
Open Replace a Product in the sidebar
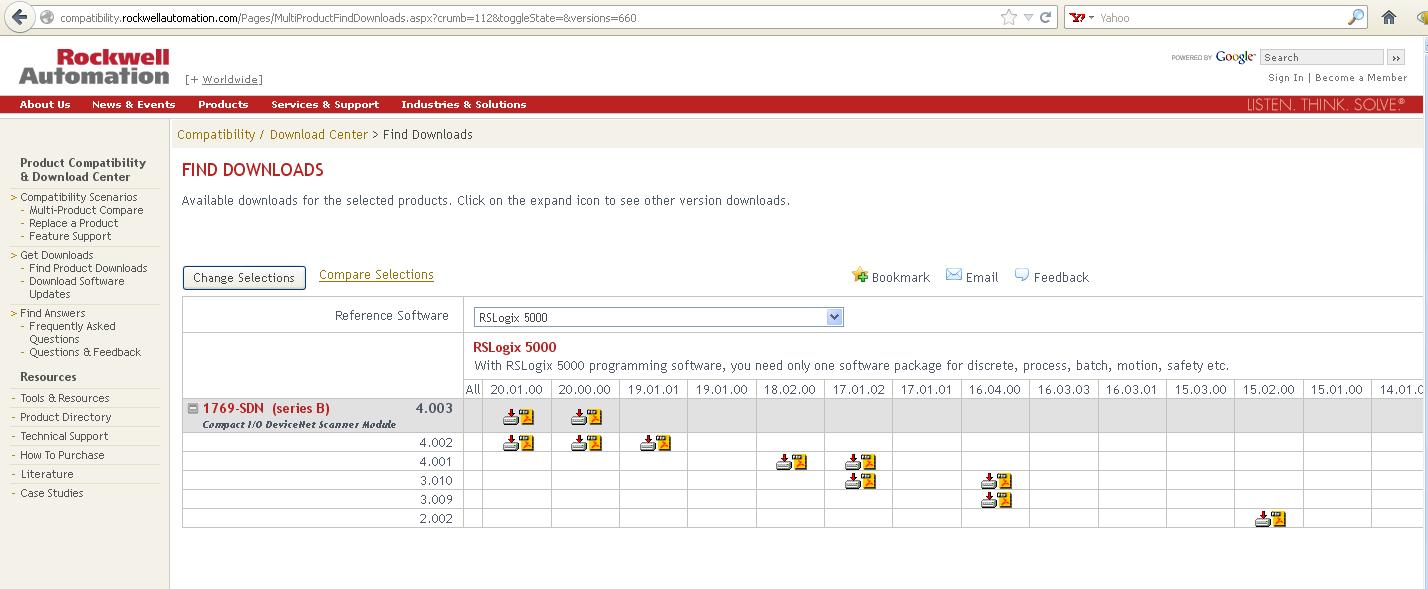coord(74,223)
